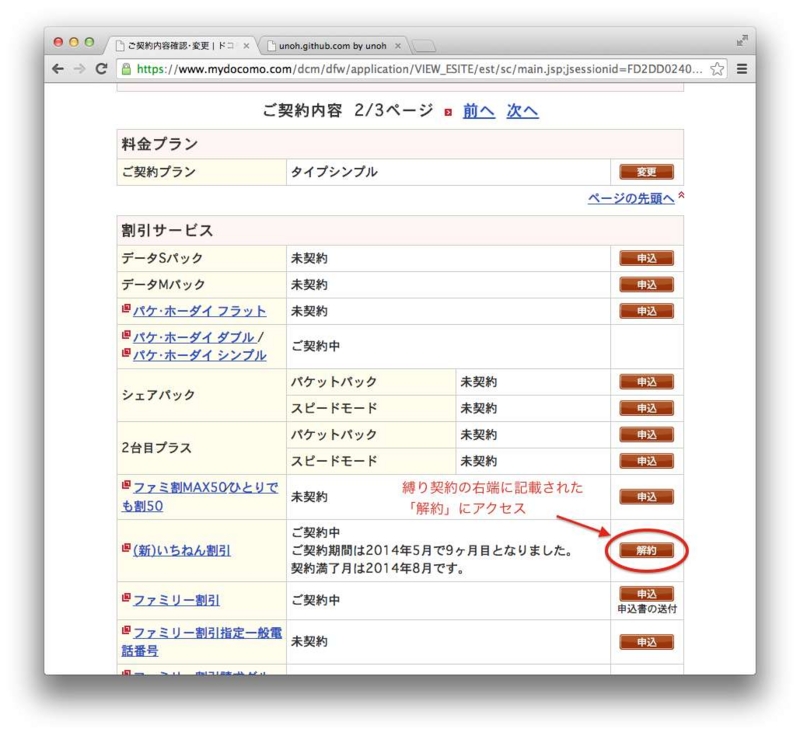Click 未契約 status in データSパック row
Viewport: 800px width, 736px height.
pos(309,259)
